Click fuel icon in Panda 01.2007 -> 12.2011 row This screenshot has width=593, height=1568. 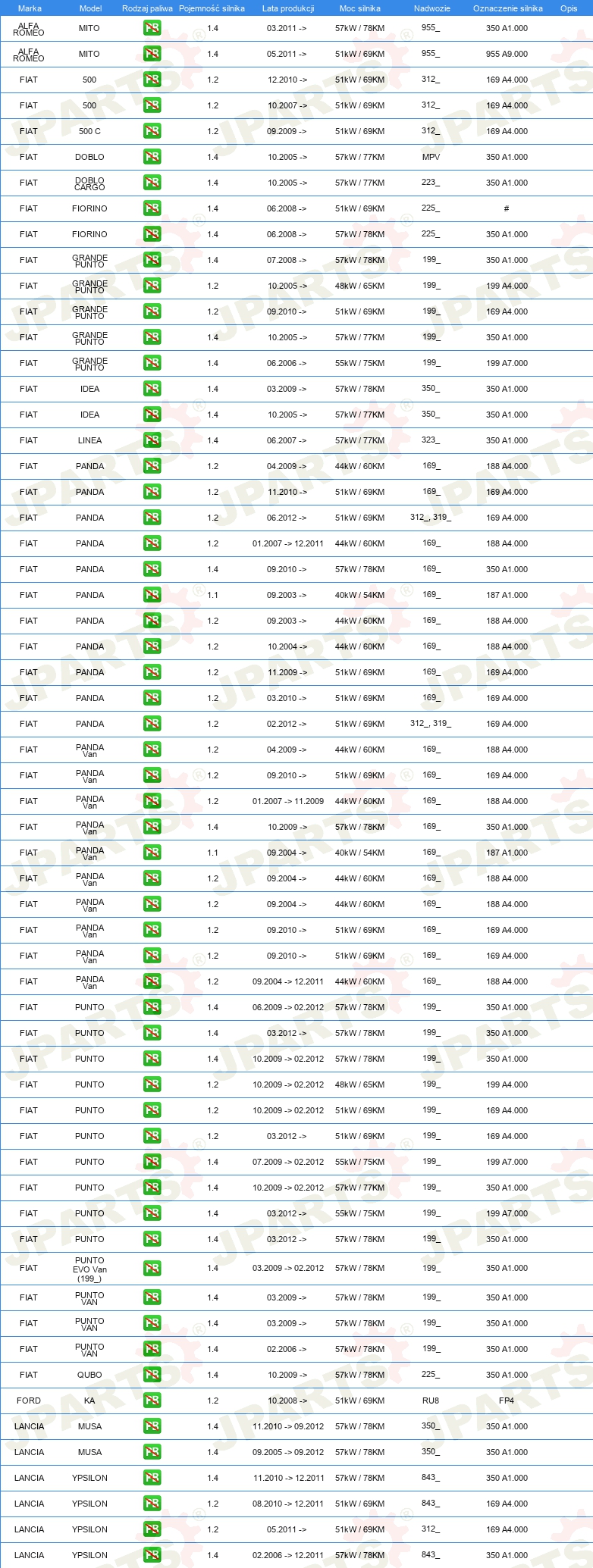(x=152, y=543)
